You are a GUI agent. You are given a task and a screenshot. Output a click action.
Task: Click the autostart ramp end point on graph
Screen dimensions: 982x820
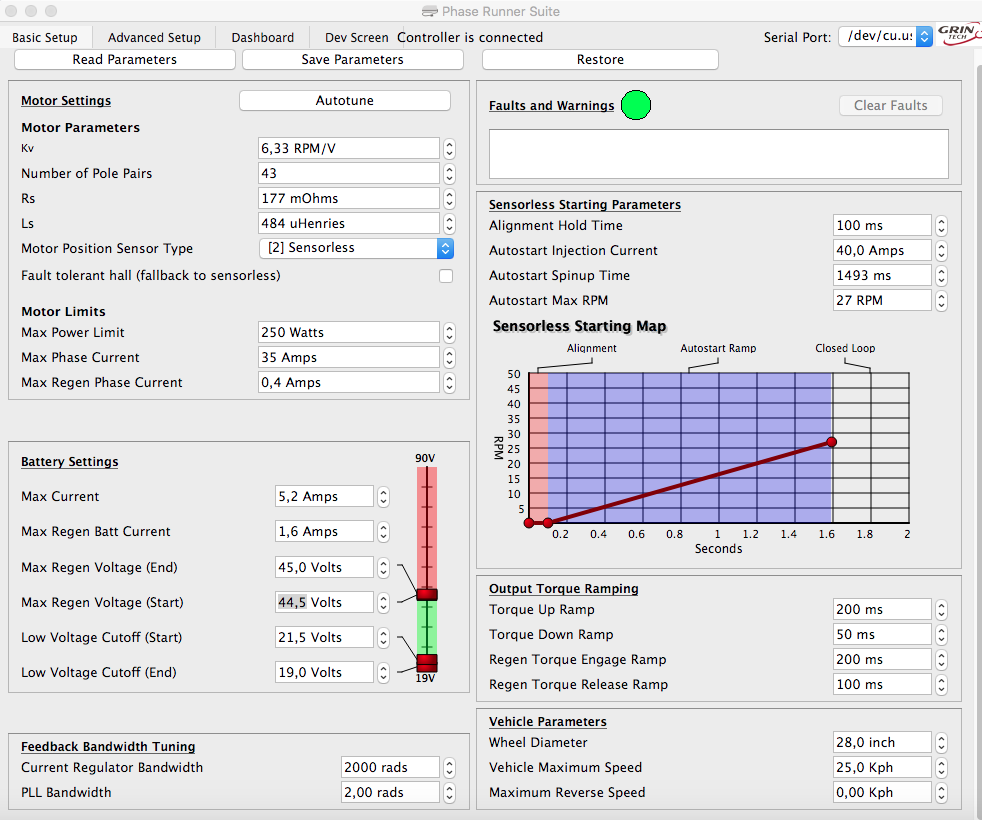[x=831, y=442]
